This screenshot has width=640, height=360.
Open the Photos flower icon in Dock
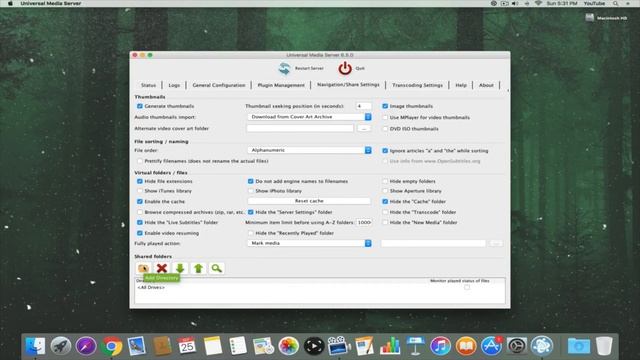click(288, 346)
